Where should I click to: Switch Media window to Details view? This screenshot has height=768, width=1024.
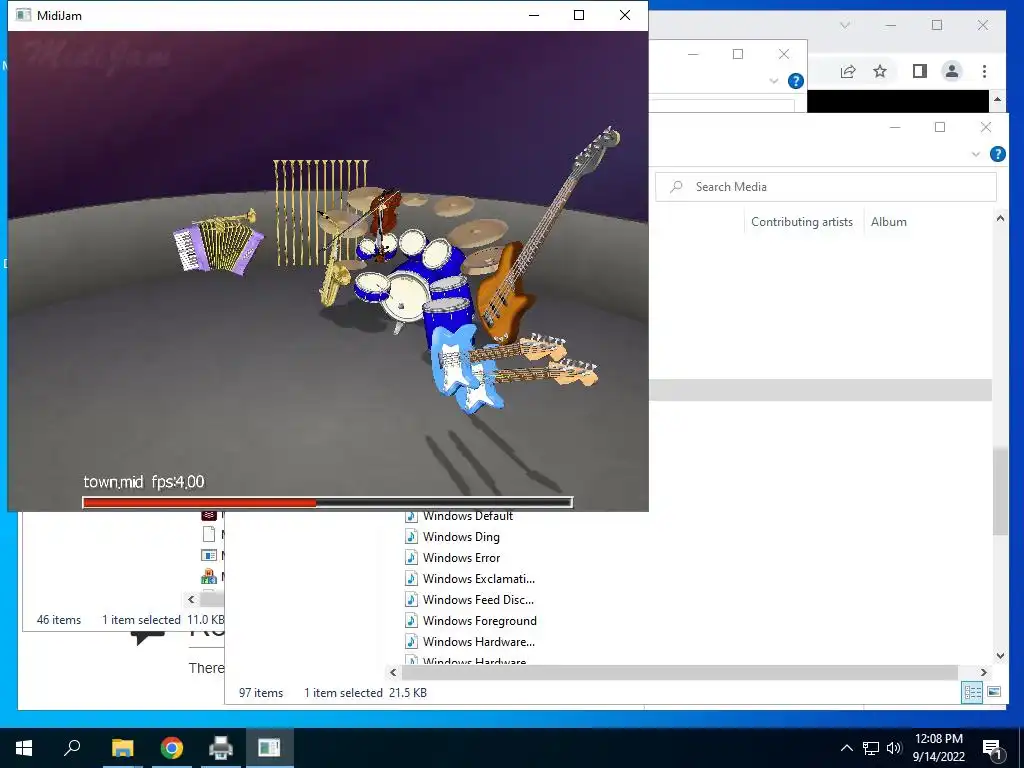(972, 692)
